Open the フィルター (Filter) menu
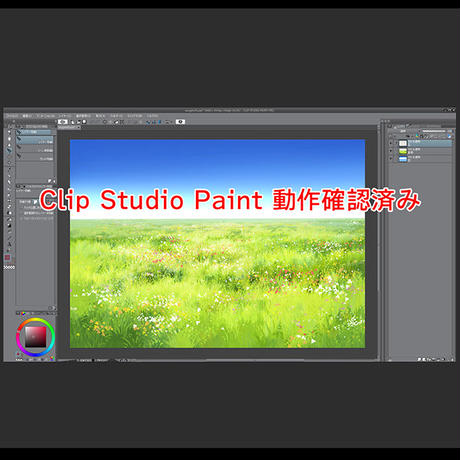The height and width of the screenshot is (460, 460). click(x=117, y=116)
